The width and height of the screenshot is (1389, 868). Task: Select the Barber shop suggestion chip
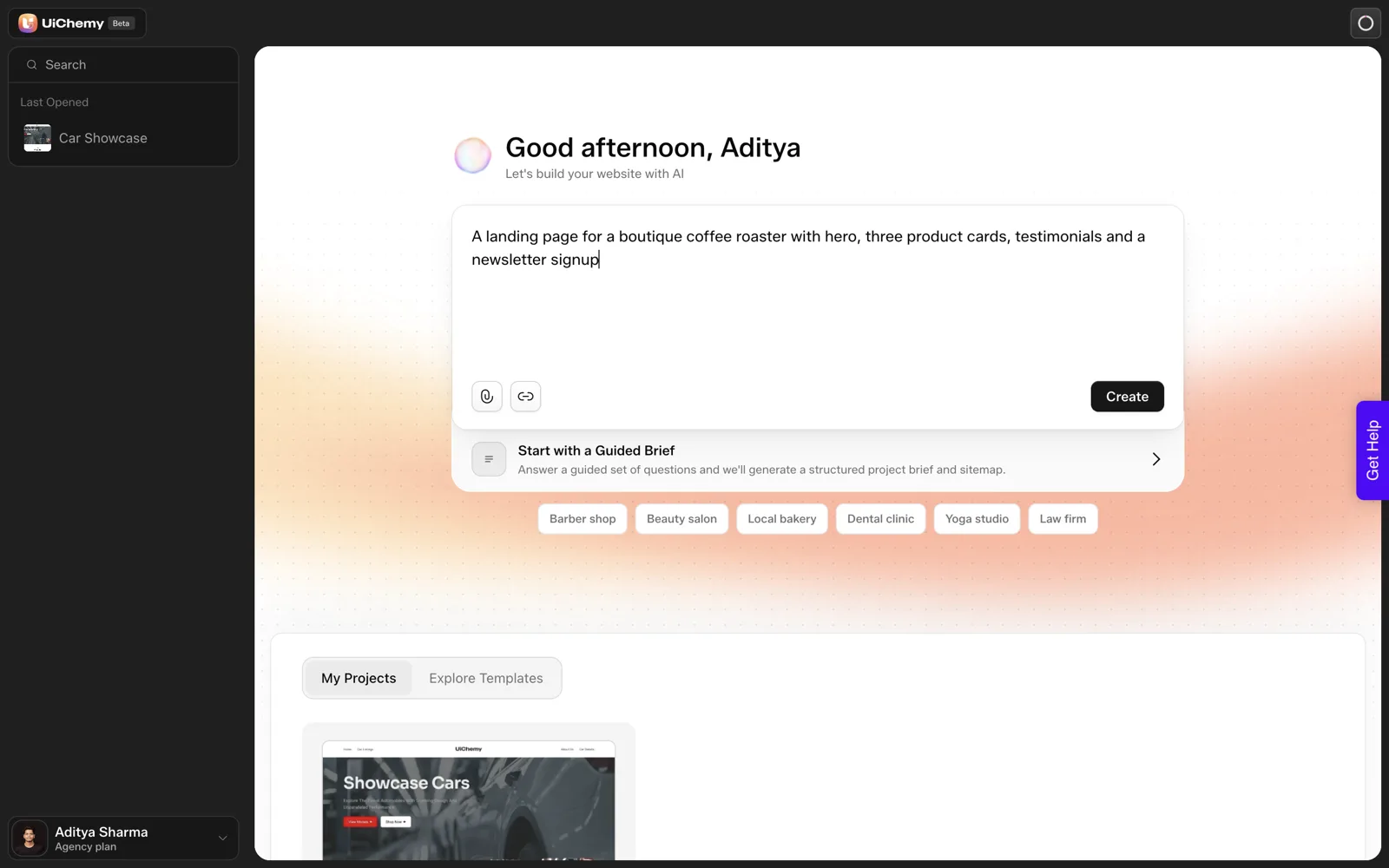[x=583, y=519]
